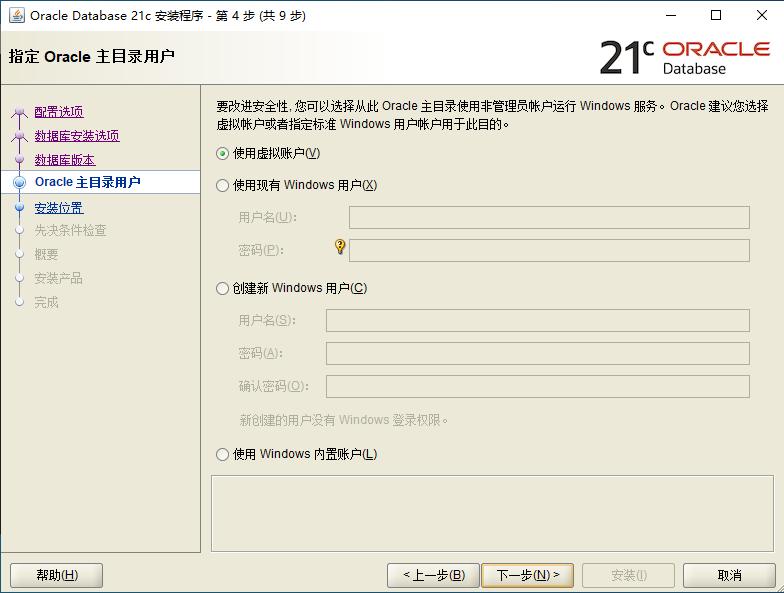The image size is (784, 593).
Task: Focus the 用户名(U) input field
Action: coord(549,218)
